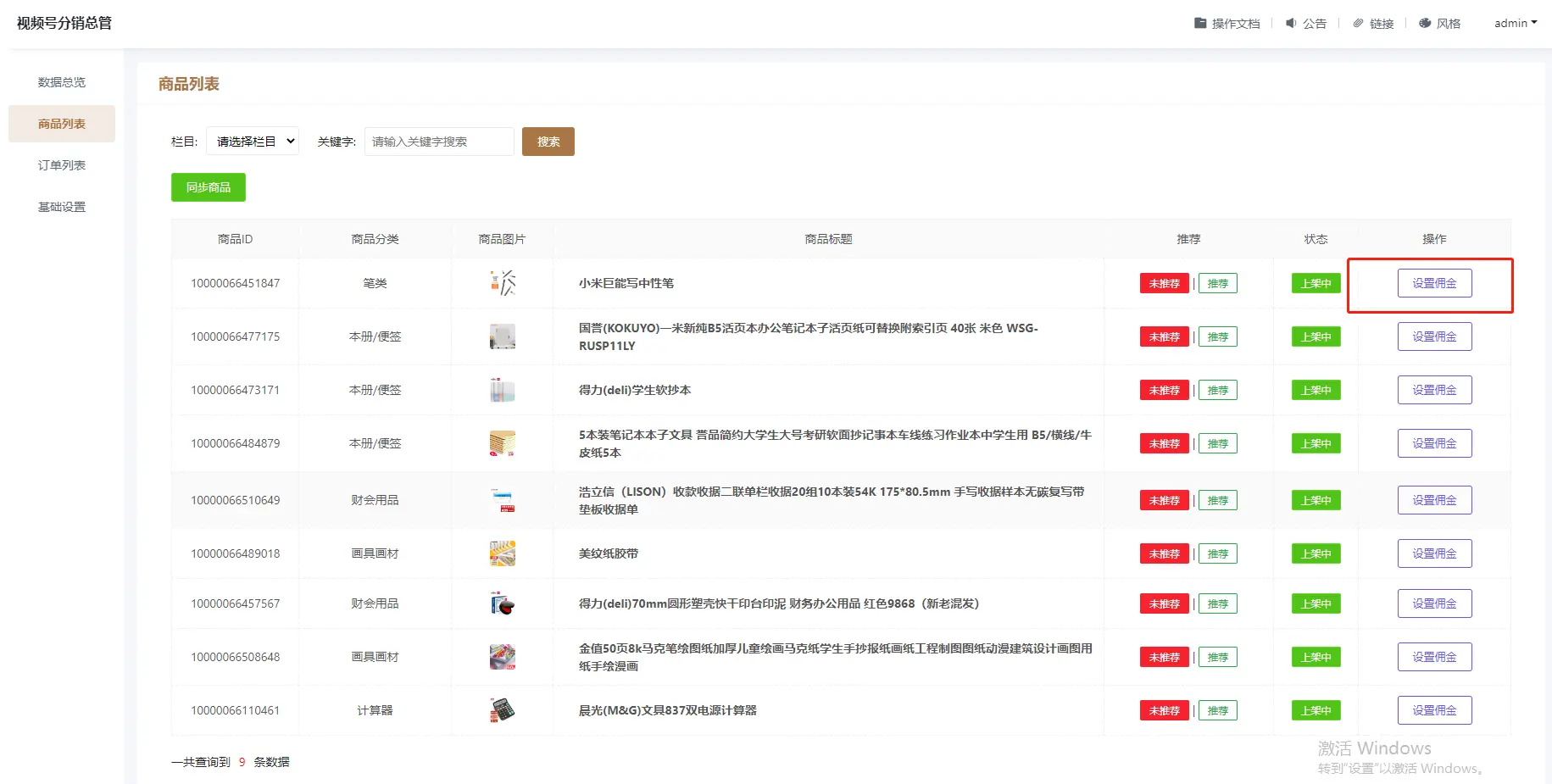
Task: Open the 操作文档 documentation link
Action: click(x=1227, y=24)
